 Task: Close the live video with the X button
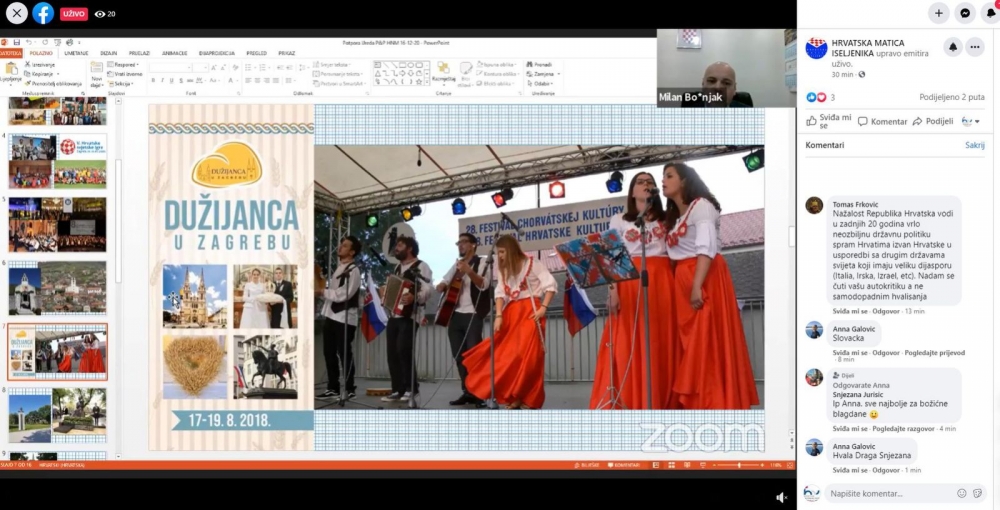[17, 13]
